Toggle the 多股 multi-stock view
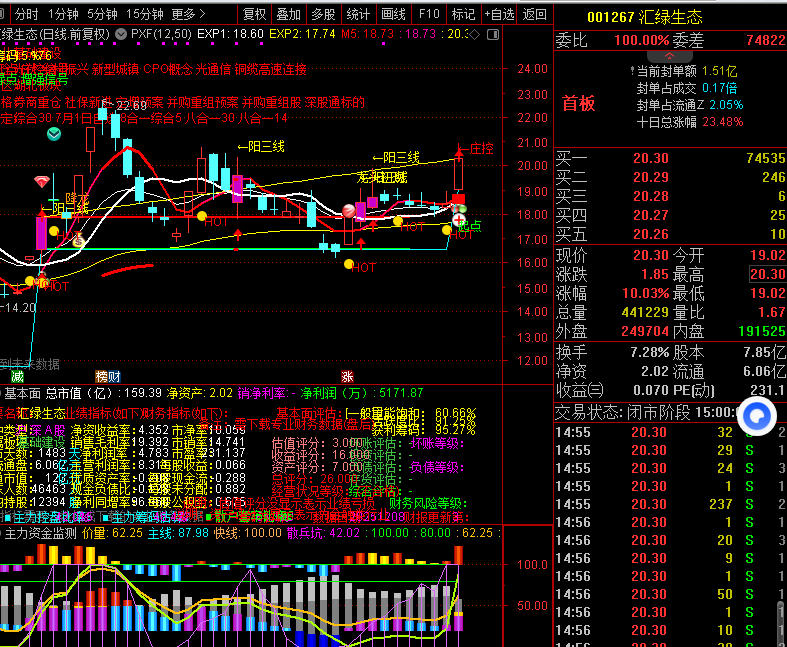The height and width of the screenshot is (647, 787). pyautogui.click(x=322, y=14)
